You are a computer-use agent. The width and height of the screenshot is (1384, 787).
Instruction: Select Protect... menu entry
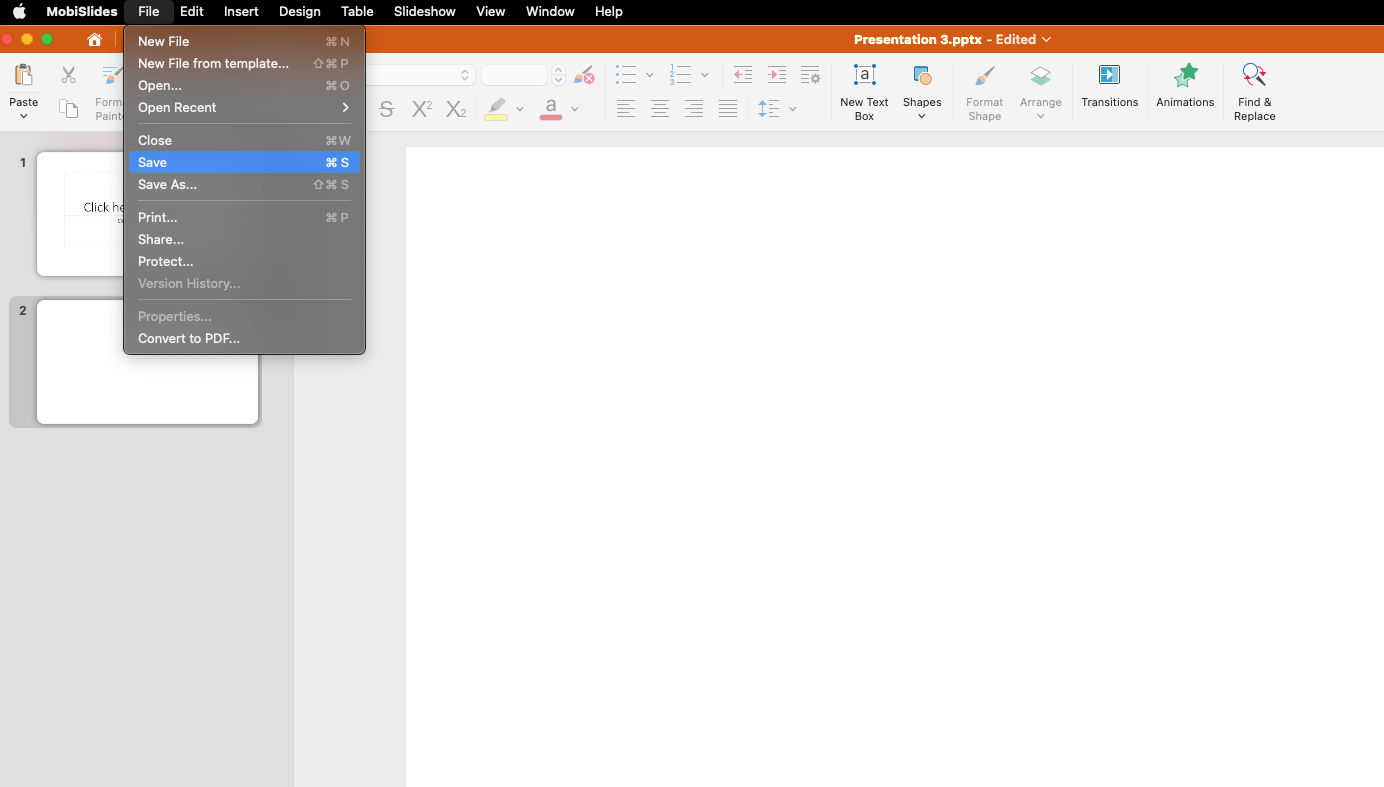[244, 261]
